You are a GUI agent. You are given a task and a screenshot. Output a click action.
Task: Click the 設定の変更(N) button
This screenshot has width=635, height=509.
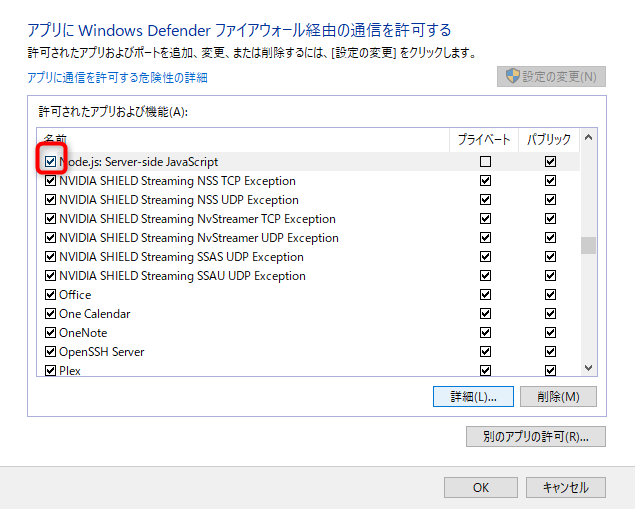pos(551,77)
